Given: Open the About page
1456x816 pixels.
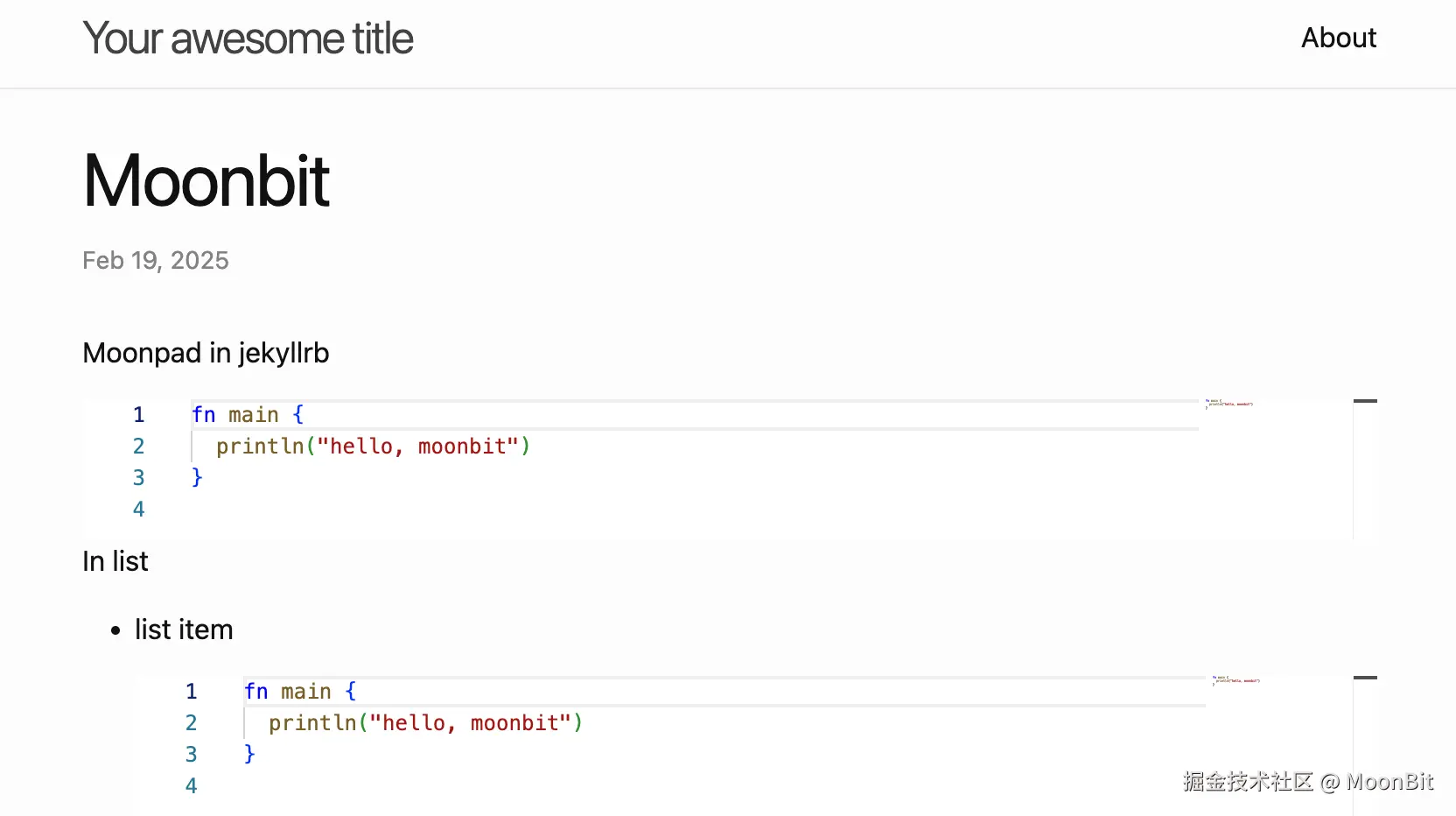Looking at the screenshot, I should 1338,38.
